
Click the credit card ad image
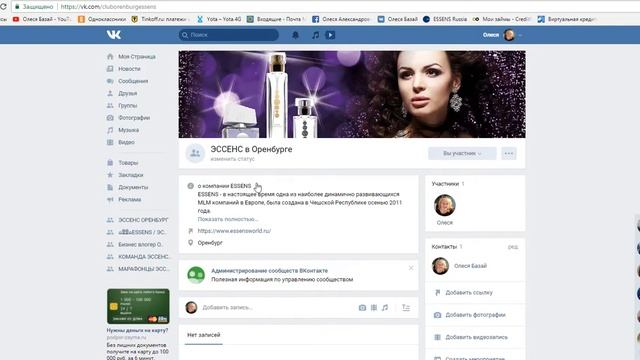coord(138,307)
